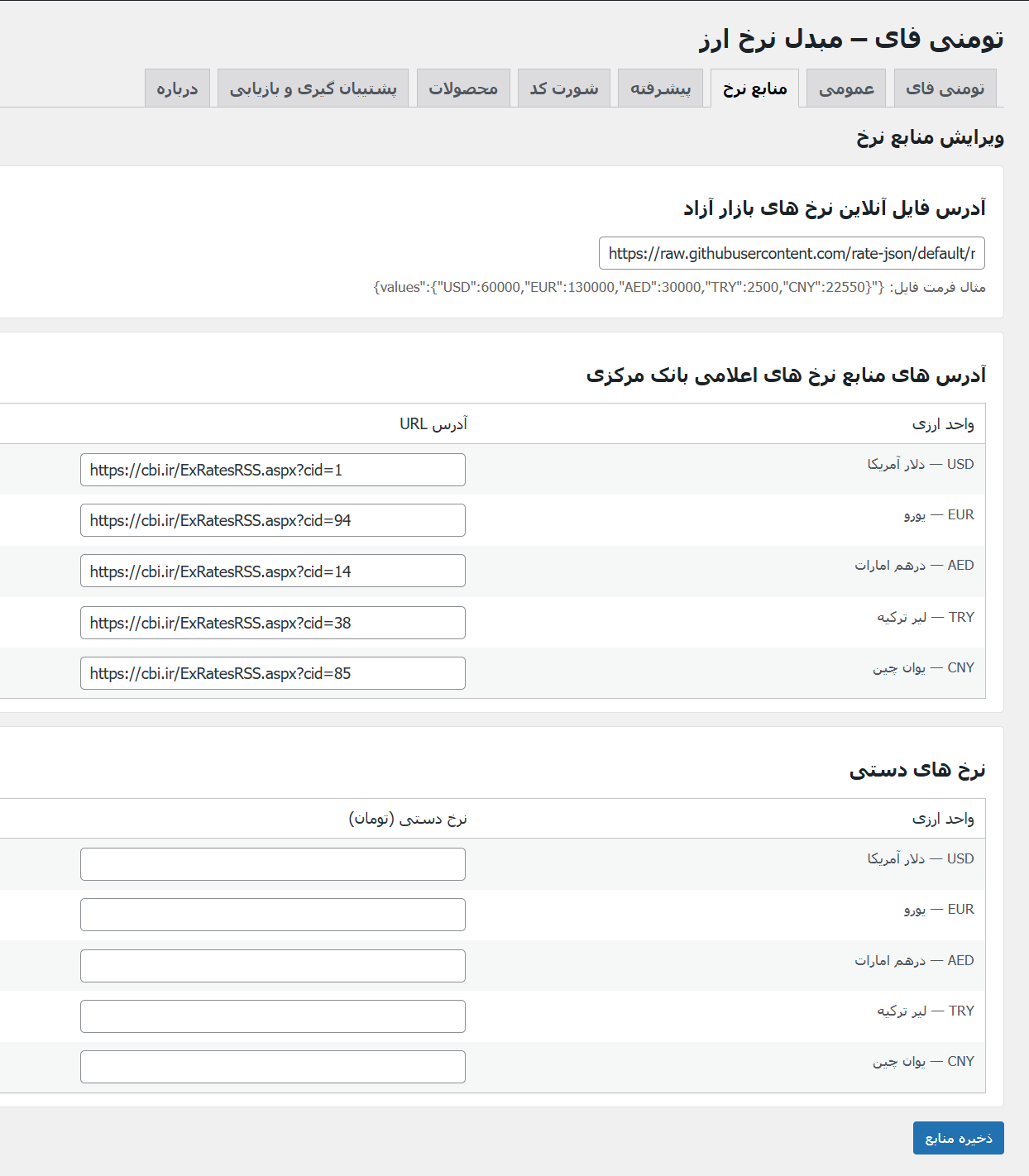This screenshot has height=1176, width=1029.
Task: Open the پشتیبان گیری و بازیابی tab
Action: click(x=313, y=88)
